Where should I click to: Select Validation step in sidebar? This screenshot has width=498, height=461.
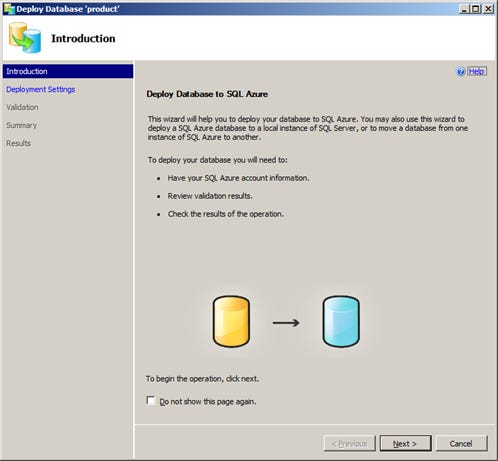[22, 107]
